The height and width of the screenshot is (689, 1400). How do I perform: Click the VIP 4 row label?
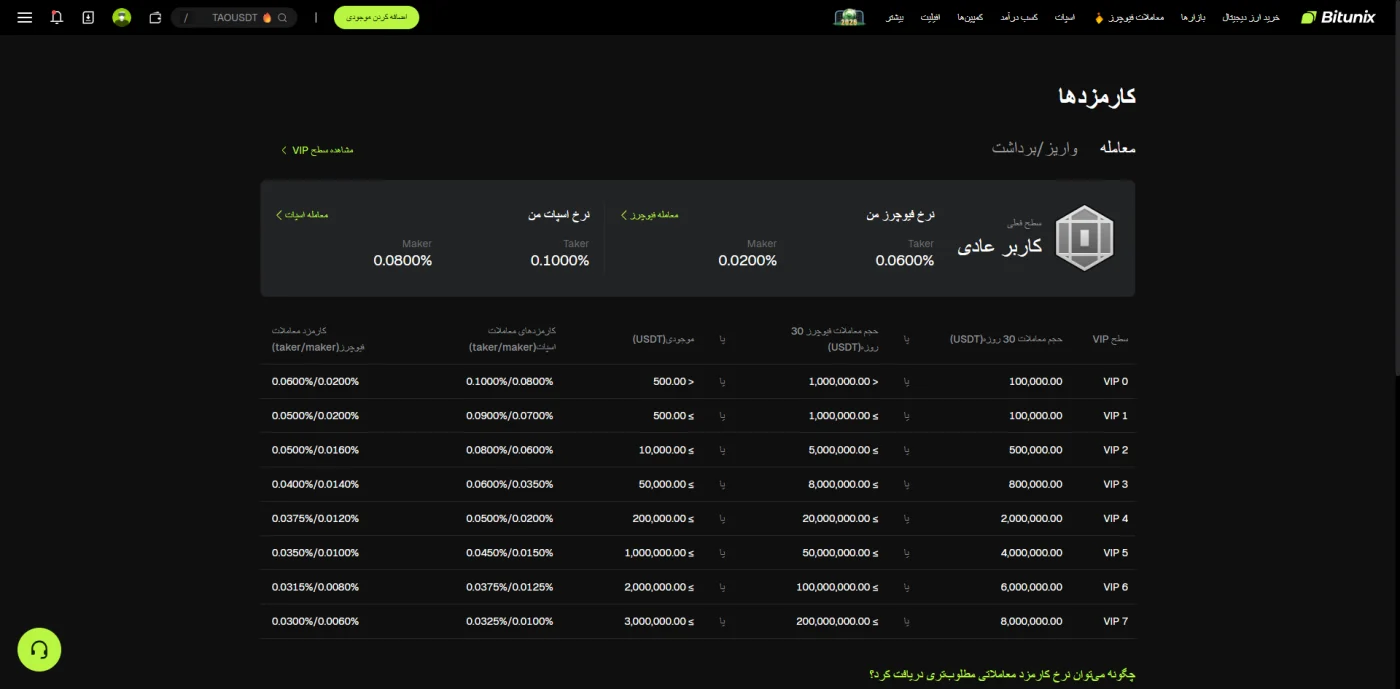(x=1115, y=519)
